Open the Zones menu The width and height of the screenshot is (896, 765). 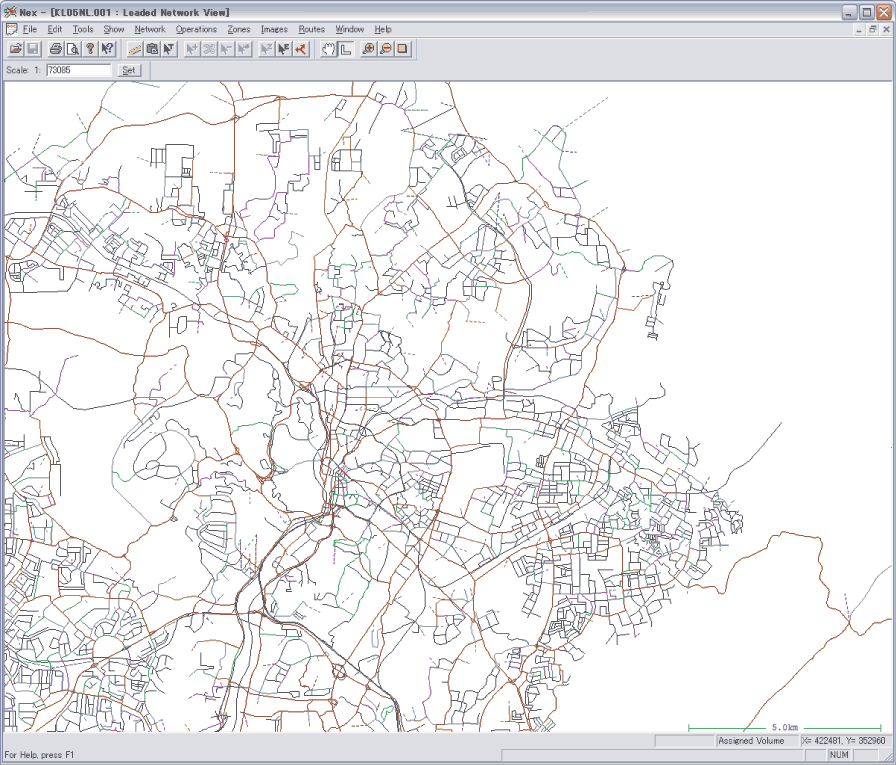coord(239,29)
